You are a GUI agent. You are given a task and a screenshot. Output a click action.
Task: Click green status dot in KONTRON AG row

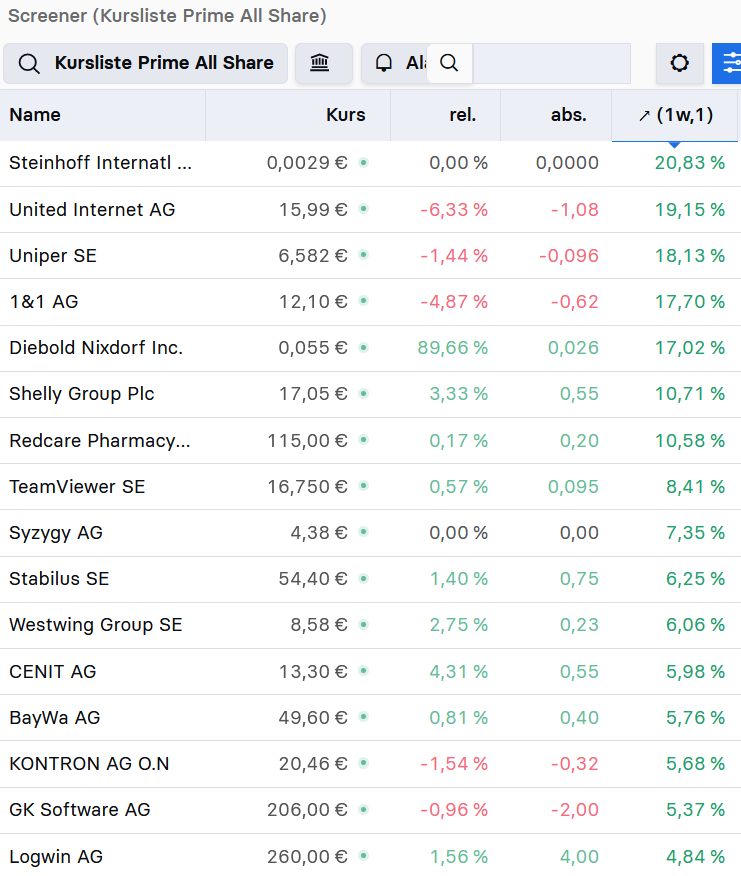[x=363, y=764]
